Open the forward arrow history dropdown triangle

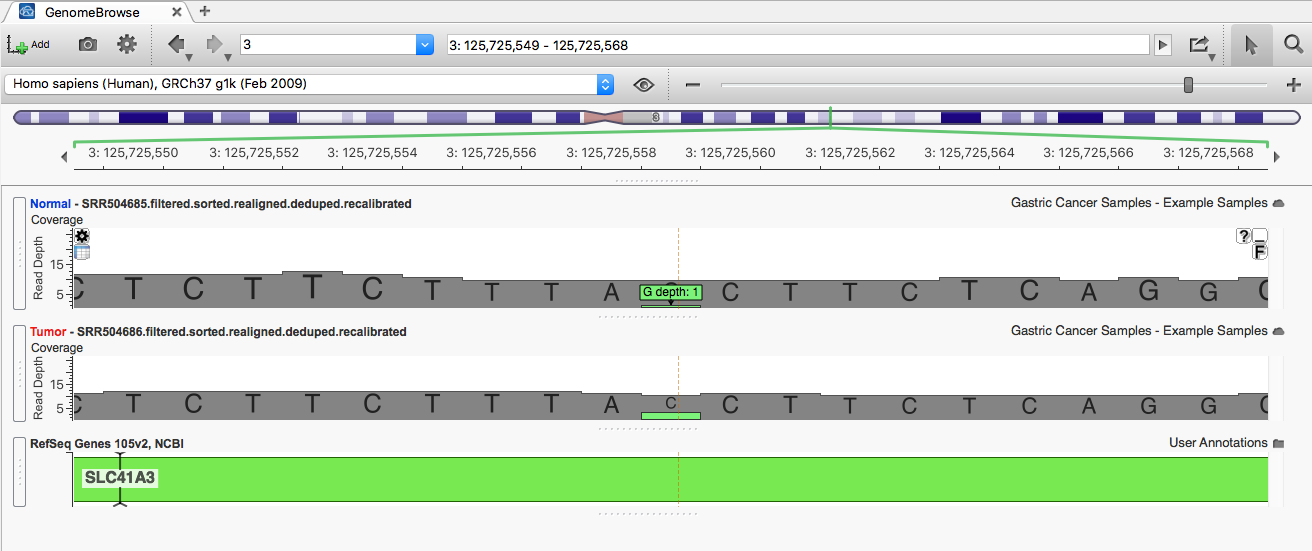point(227,57)
